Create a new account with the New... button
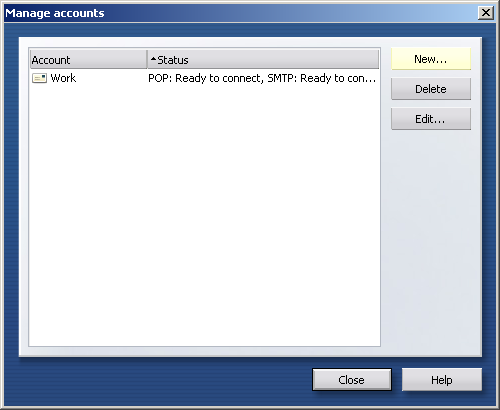This screenshot has height=410, width=500. (x=431, y=59)
